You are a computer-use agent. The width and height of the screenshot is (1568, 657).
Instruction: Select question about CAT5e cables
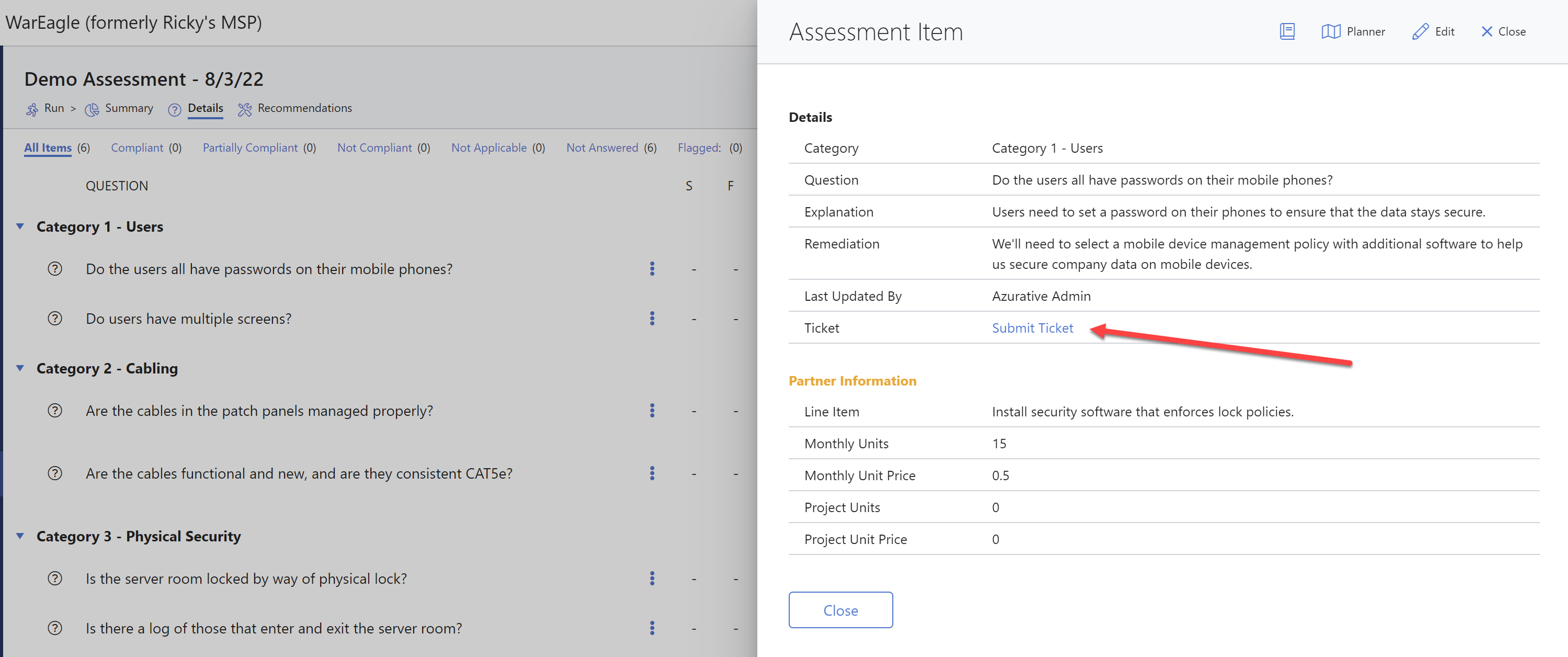tap(299, 474)
